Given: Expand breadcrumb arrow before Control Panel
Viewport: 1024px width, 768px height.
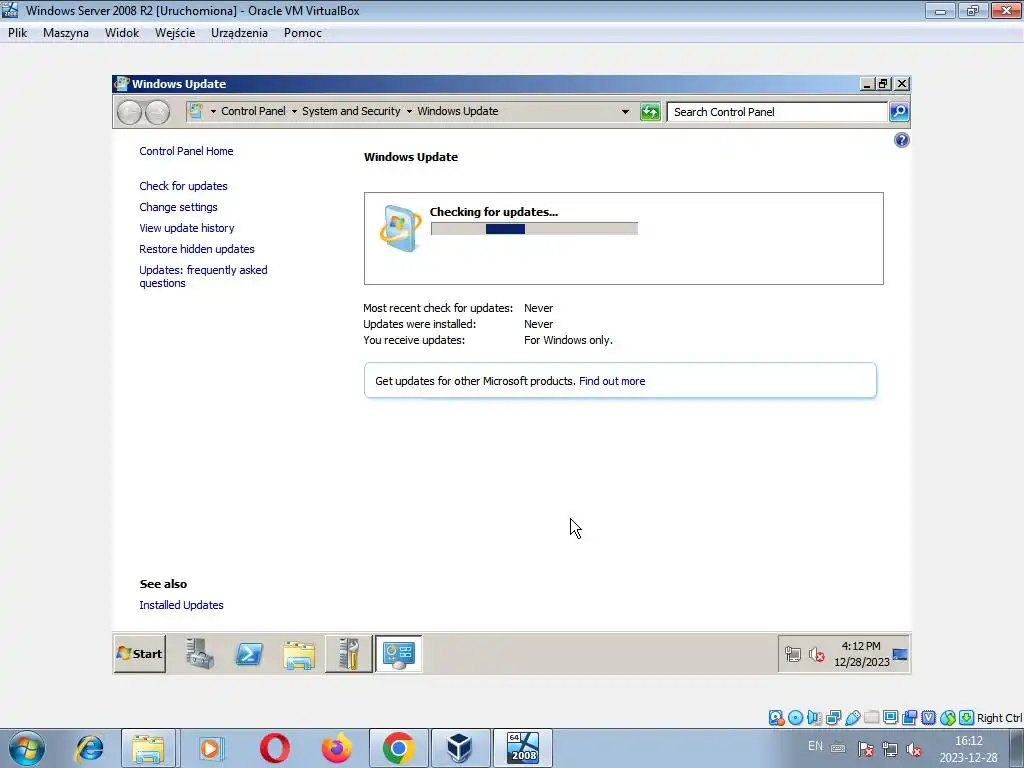Looking at the screenshot, I should click(213, 112).
